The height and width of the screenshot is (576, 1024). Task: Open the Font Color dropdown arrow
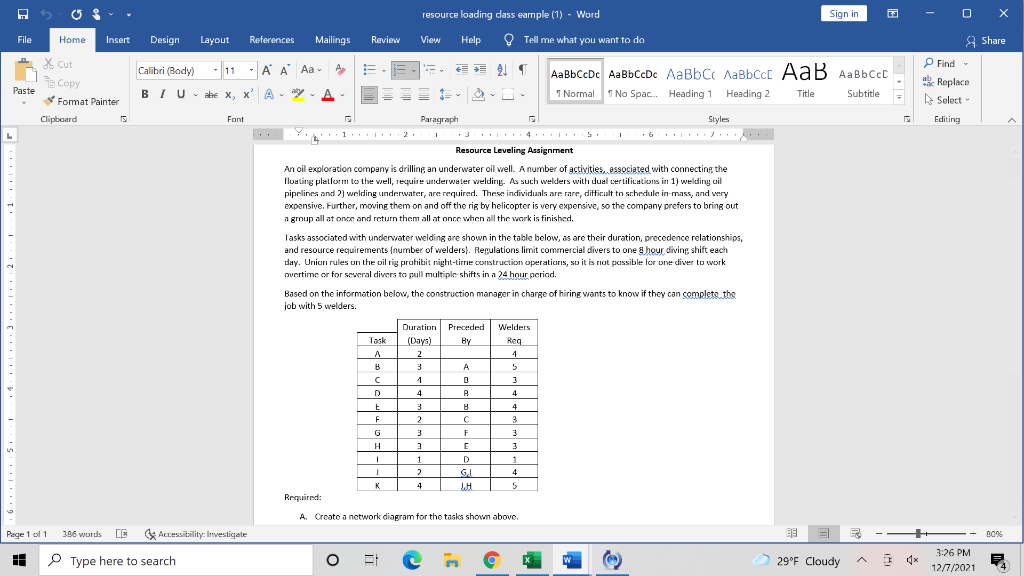341,95
